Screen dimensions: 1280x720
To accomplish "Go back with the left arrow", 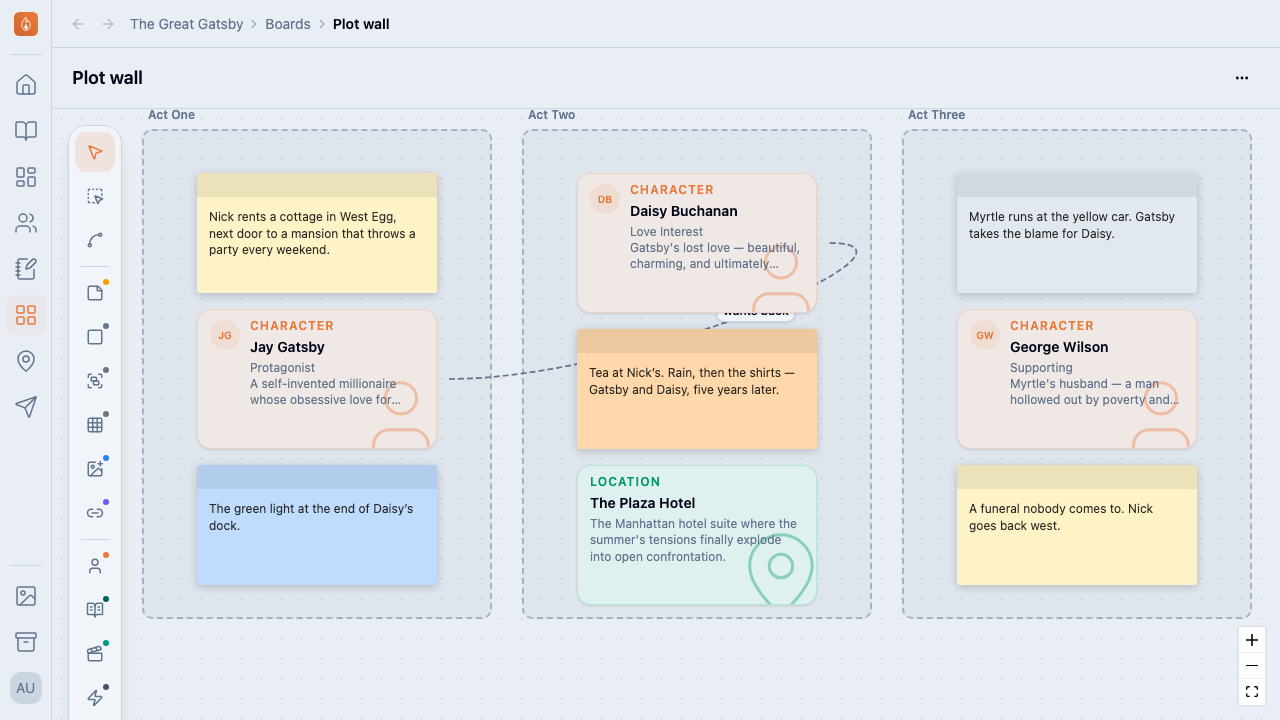I will [x=78, y=24].
